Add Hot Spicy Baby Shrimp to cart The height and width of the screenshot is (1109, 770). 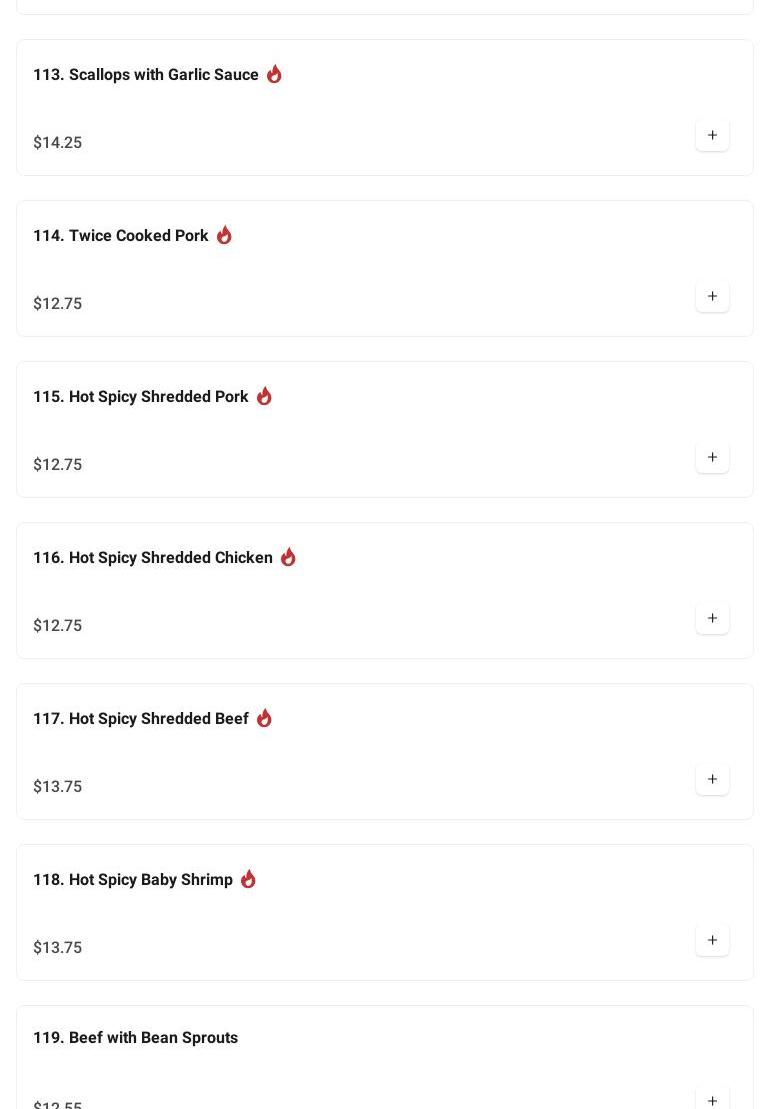pos(712,940)
